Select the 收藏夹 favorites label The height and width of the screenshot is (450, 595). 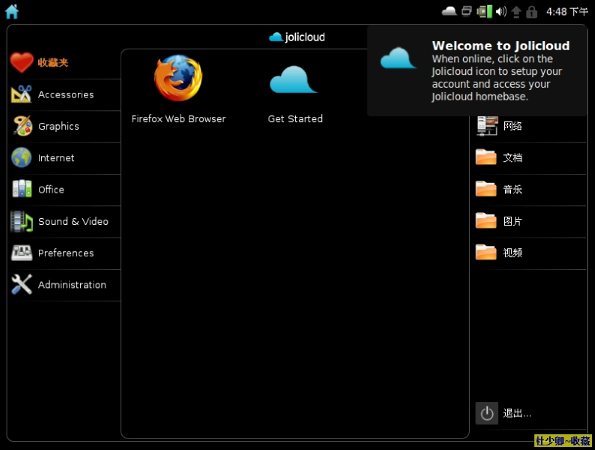click(53, 63)
